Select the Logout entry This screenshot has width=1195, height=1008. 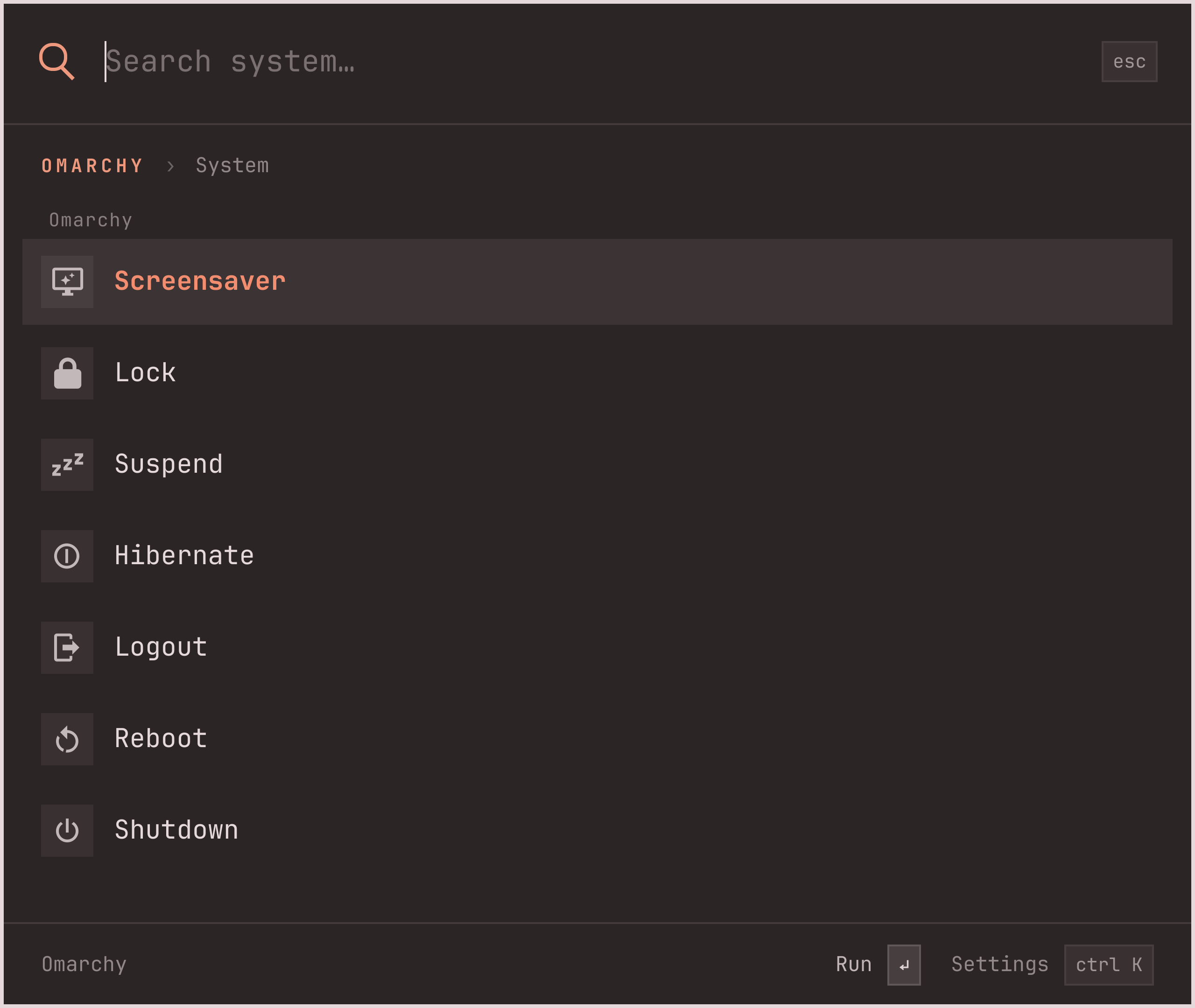click(x=597, y=647)
